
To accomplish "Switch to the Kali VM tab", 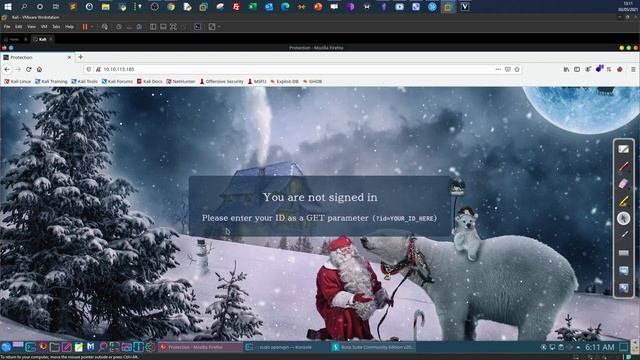I will [42, 39].
